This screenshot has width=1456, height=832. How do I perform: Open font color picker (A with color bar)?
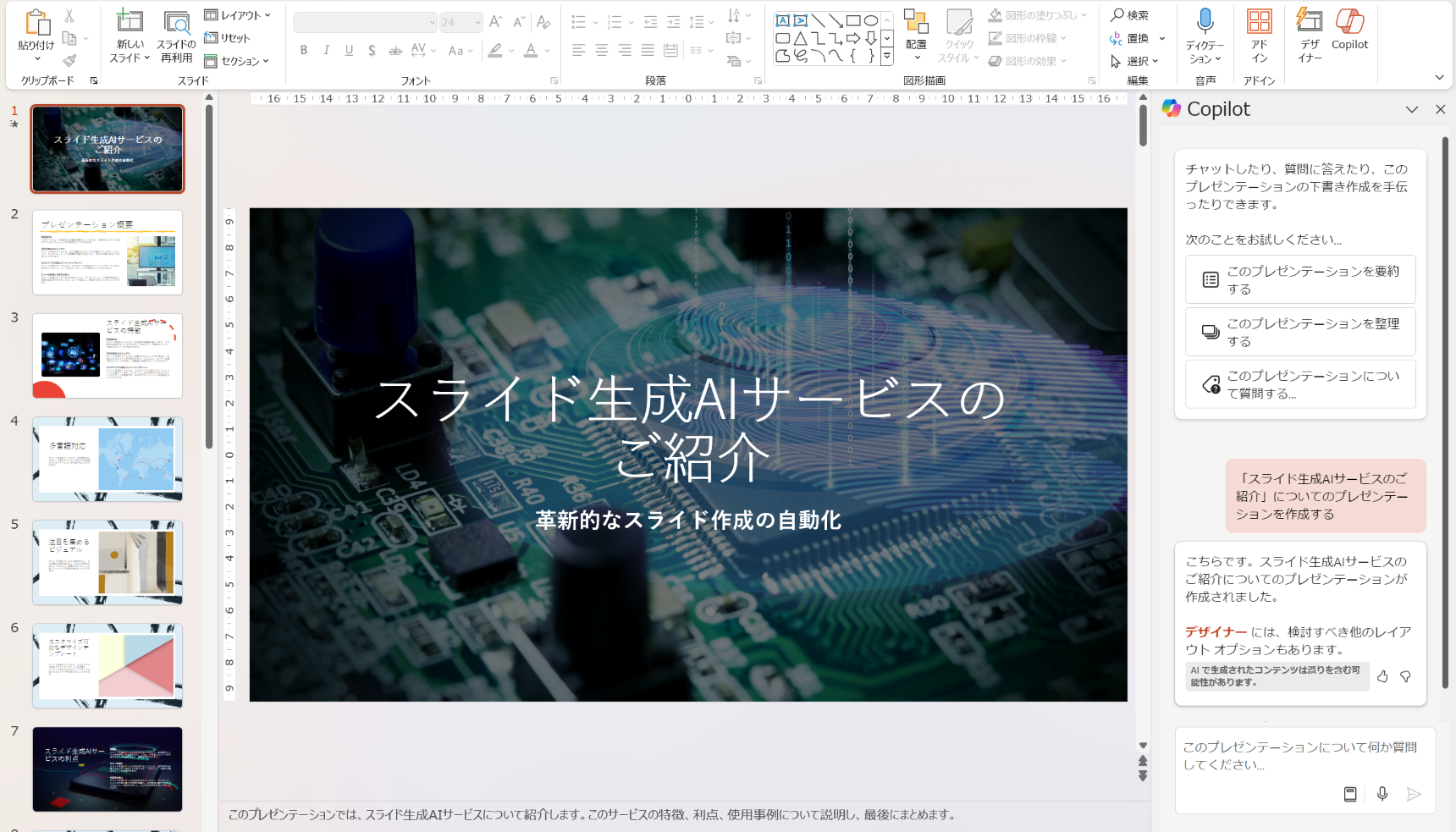[x=531, y=51]
